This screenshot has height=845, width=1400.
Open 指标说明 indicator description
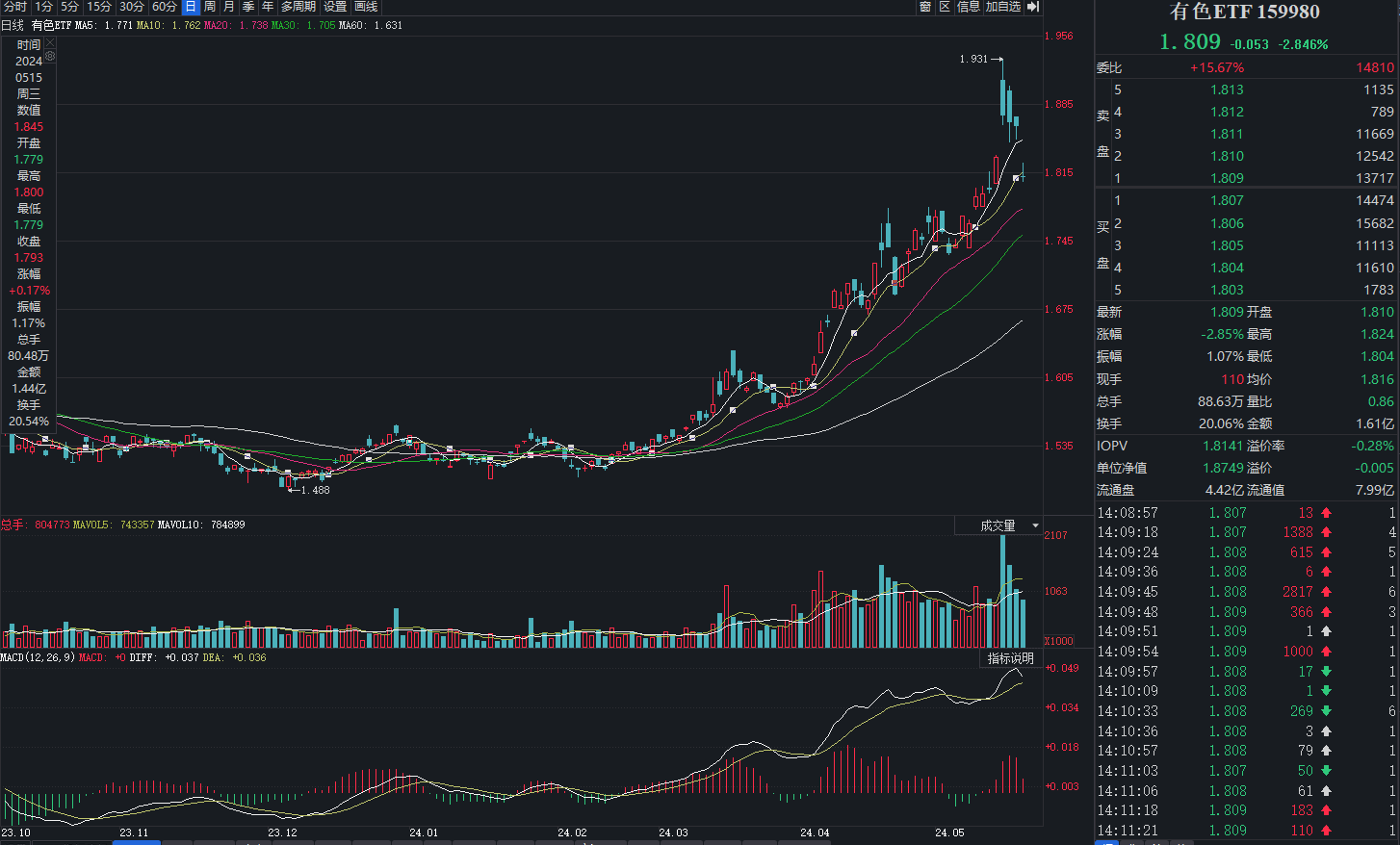pos(1010,658)
